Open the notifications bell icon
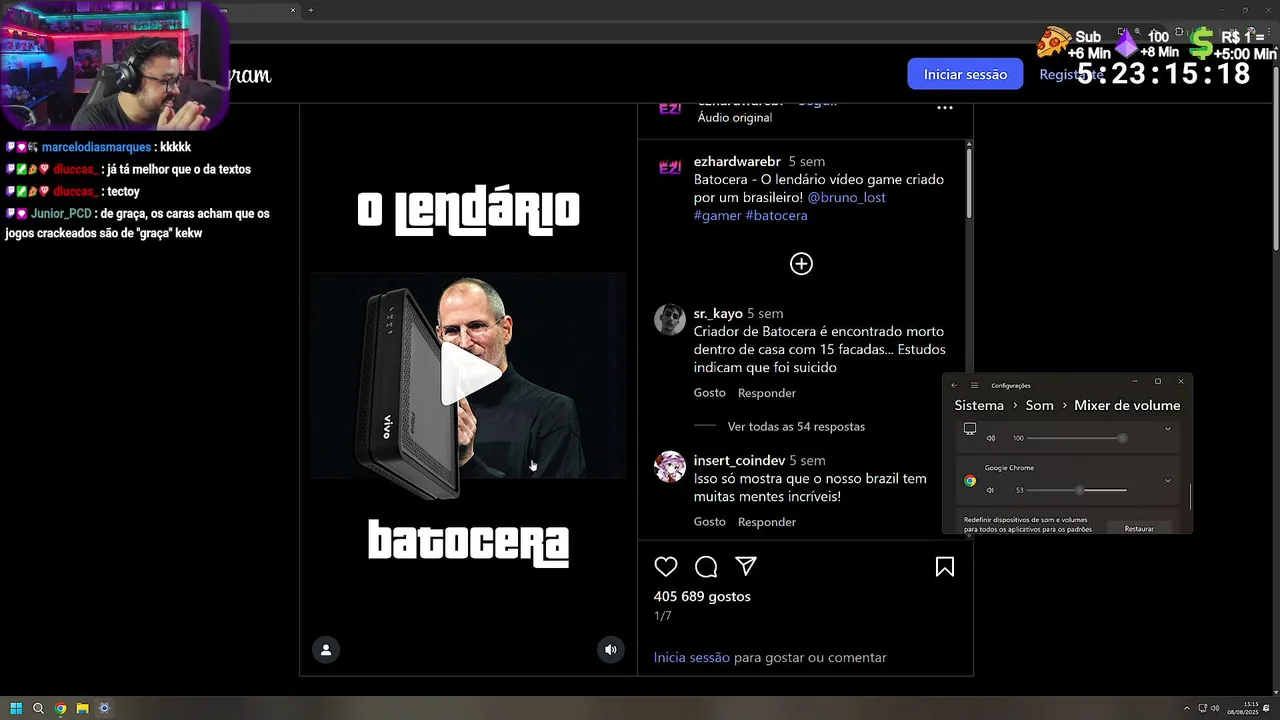Image resolution: width=1280 pixels, height=720 pixels. (x=1268, y=708)
